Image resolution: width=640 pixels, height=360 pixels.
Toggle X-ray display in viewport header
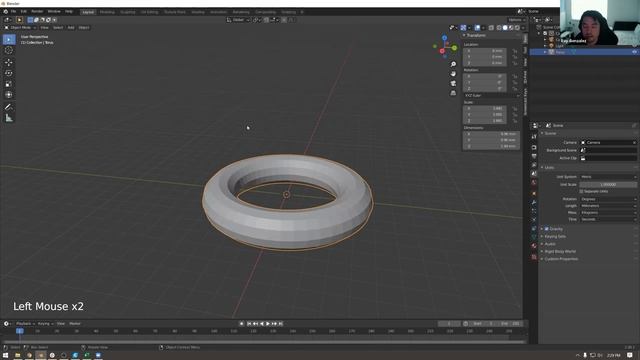pyautogui.click(x=491, y=28)
